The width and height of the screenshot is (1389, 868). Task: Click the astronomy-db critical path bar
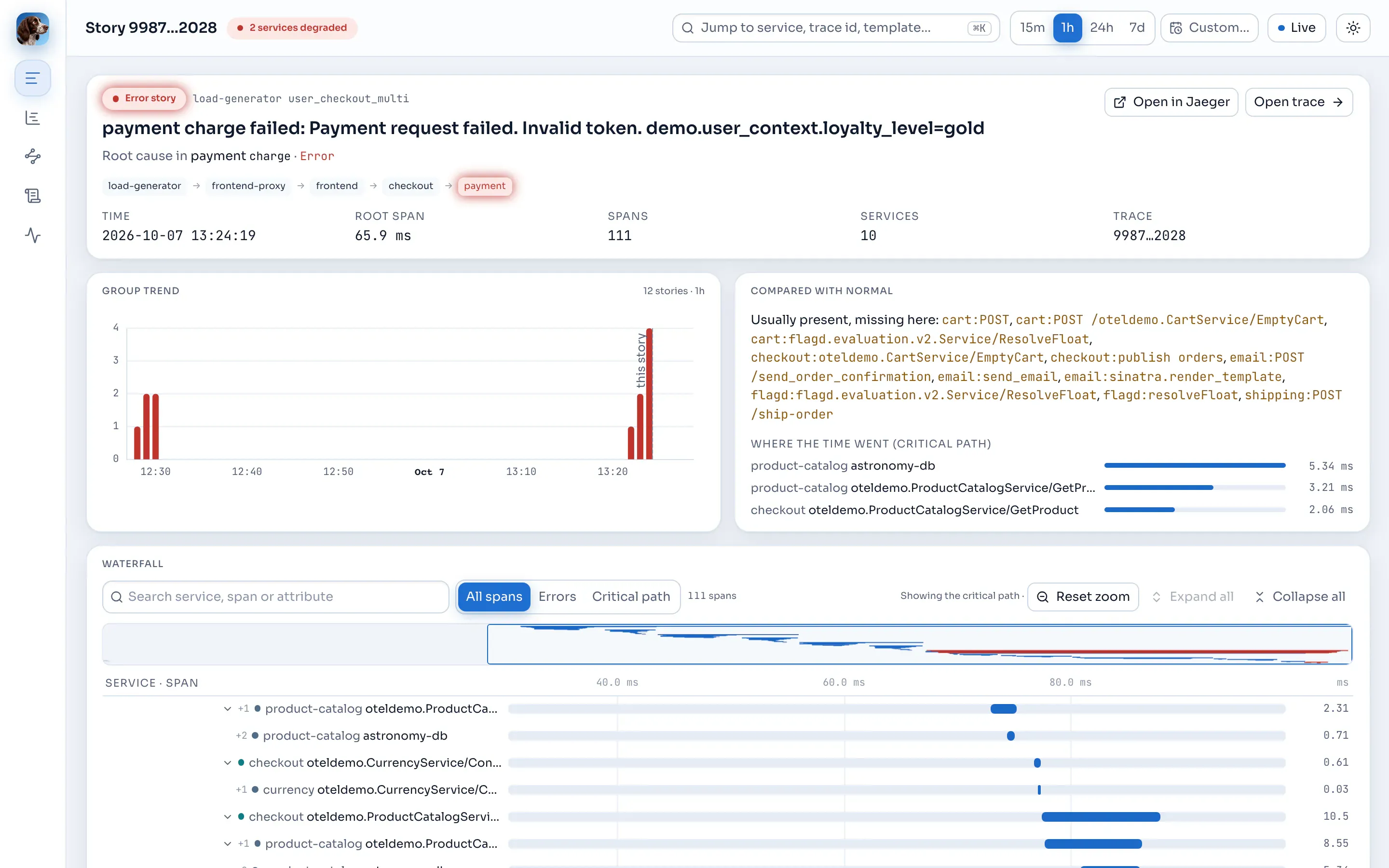(1195, 465)
